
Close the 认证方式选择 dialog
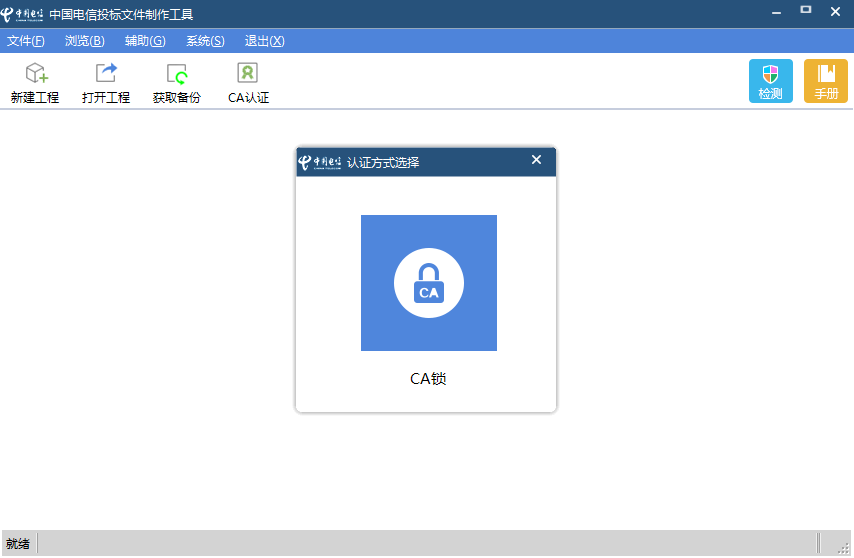click(536, 160)
